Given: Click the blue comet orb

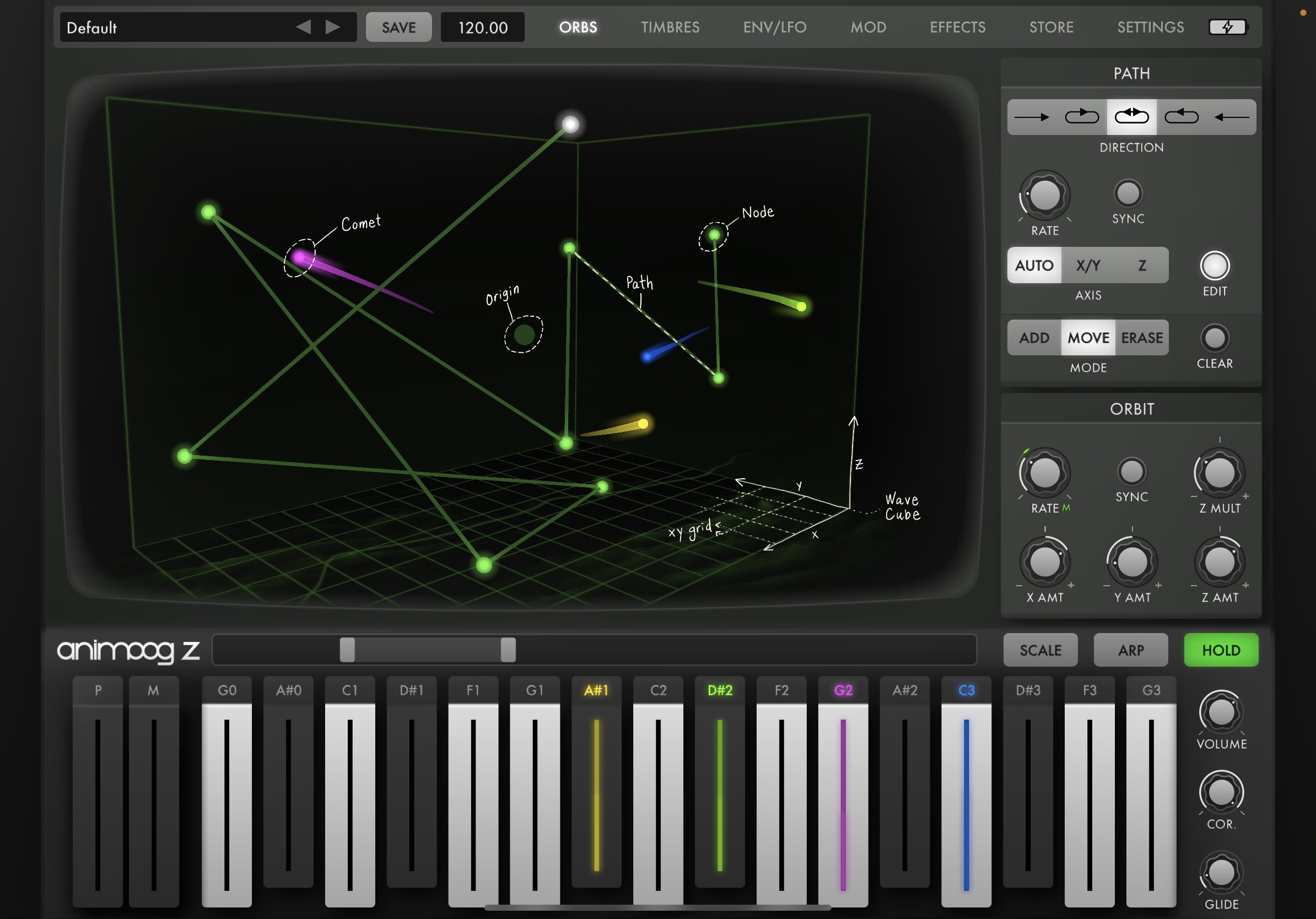Looking at the screenshot, I should coord(647,357).
